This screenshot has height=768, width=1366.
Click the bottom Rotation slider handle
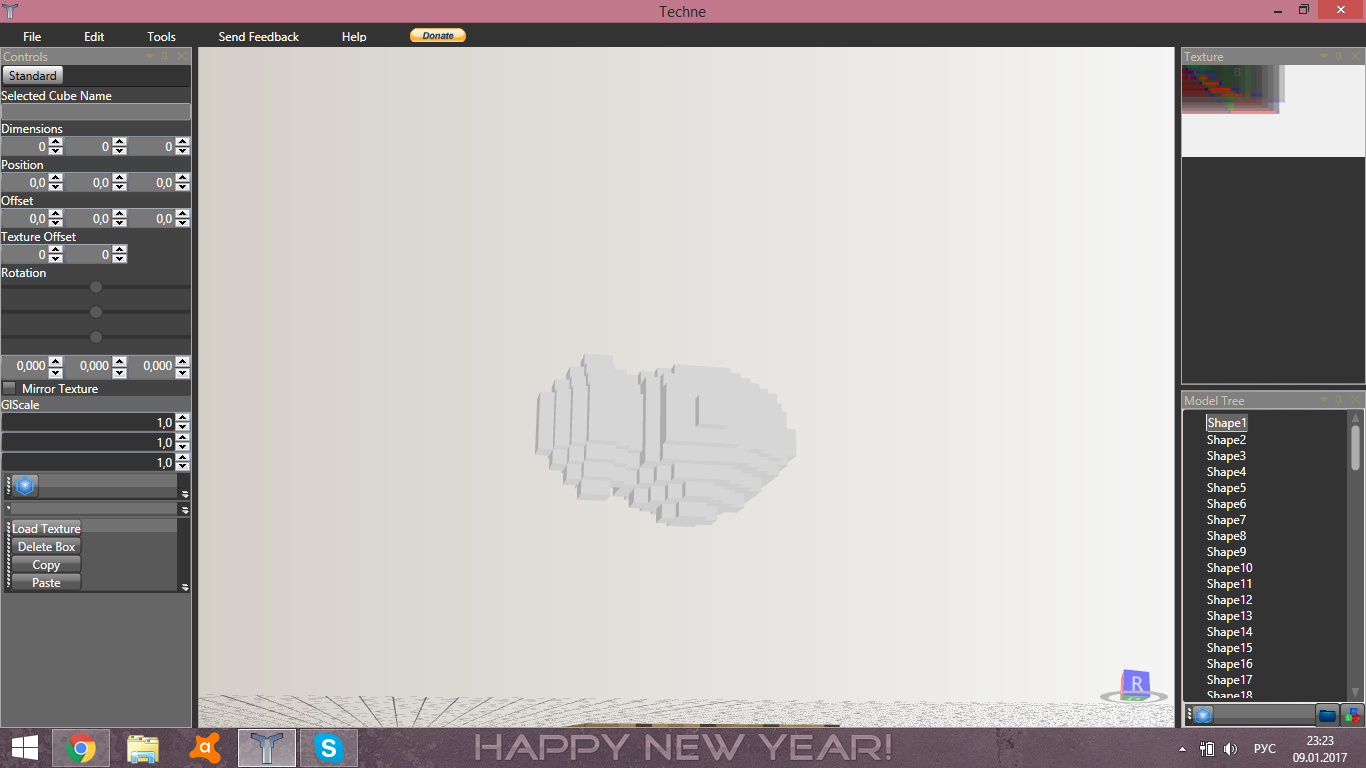pos(96,337)
